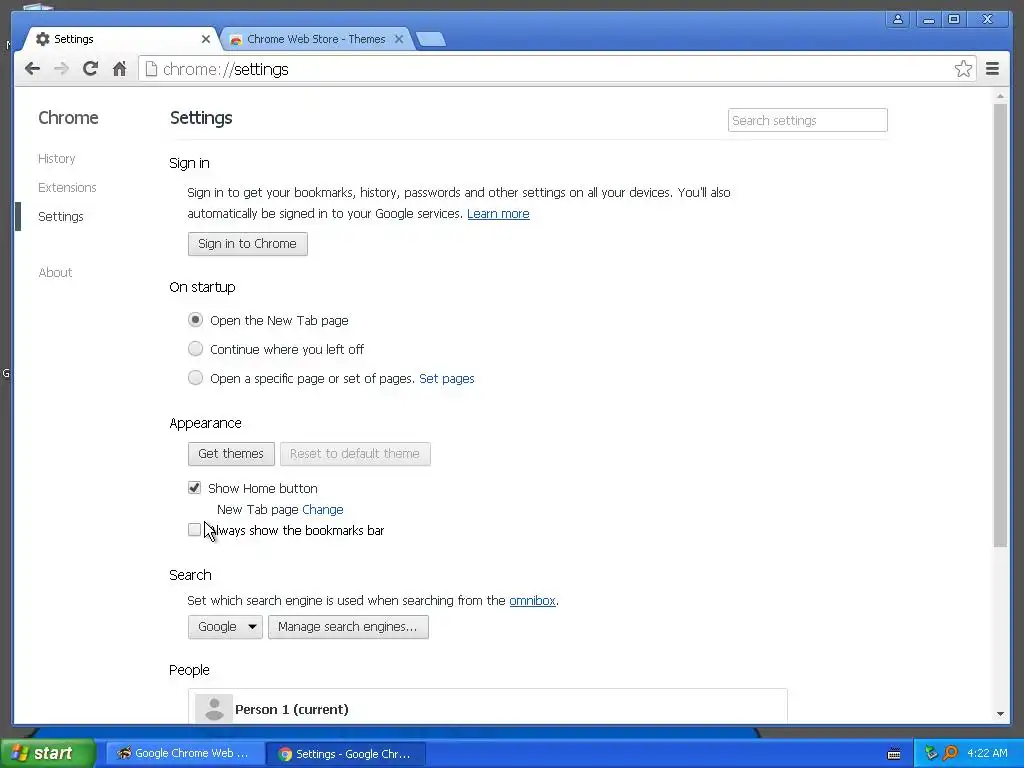The width and height of the screenshot is (1024, 768).
Task: Switch to Chrome Web Store - Themes tab
Action: click(x=316, y=39)
